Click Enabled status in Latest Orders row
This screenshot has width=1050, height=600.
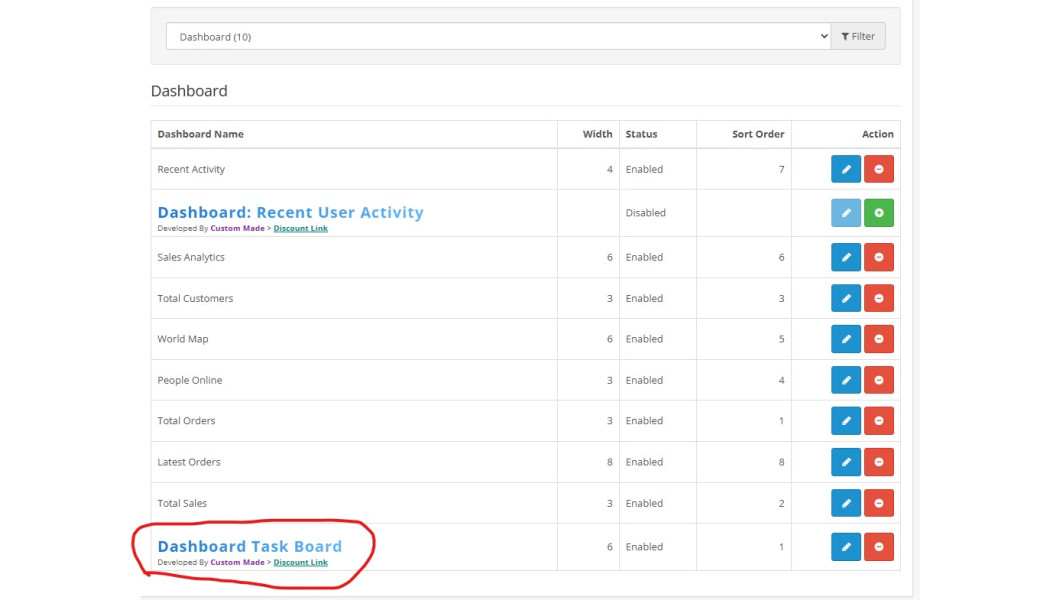644,462
